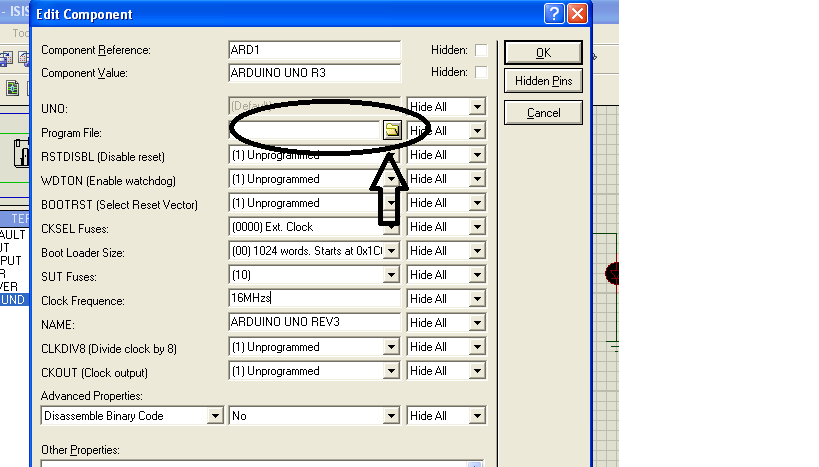Image resolution: width=819 pixels, height=467 pixels.
Task: Open Hide All dropdown for WDTON row
Action: 477,179
